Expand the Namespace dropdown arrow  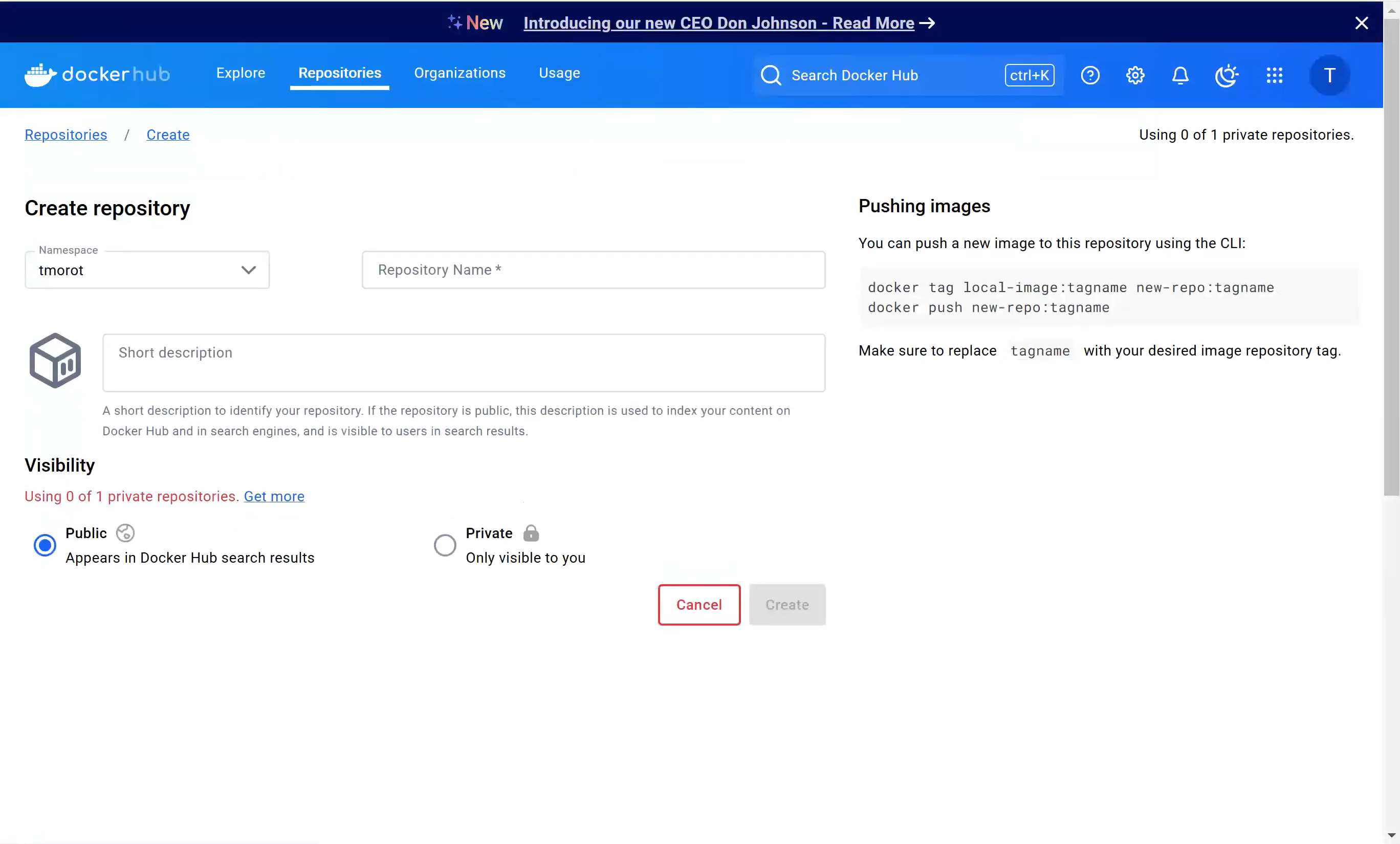[x=248, y=270]
